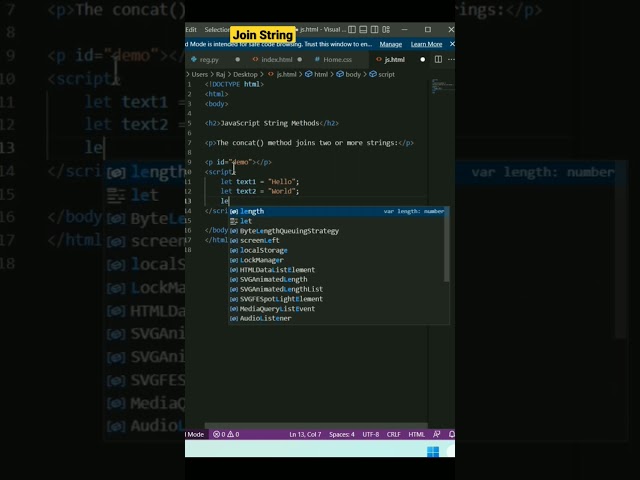Open the Selection menu
640x480 pixels.
pos(217,29)
